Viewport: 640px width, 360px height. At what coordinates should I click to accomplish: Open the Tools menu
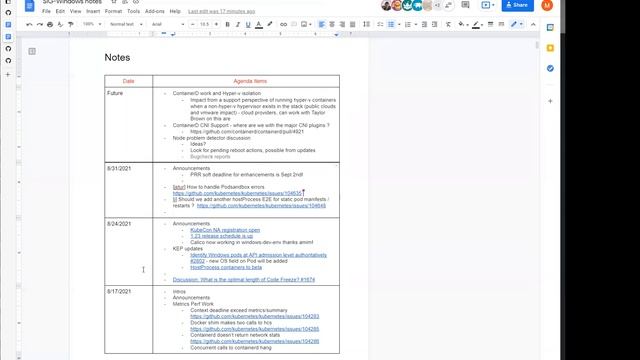click(133, 11)
